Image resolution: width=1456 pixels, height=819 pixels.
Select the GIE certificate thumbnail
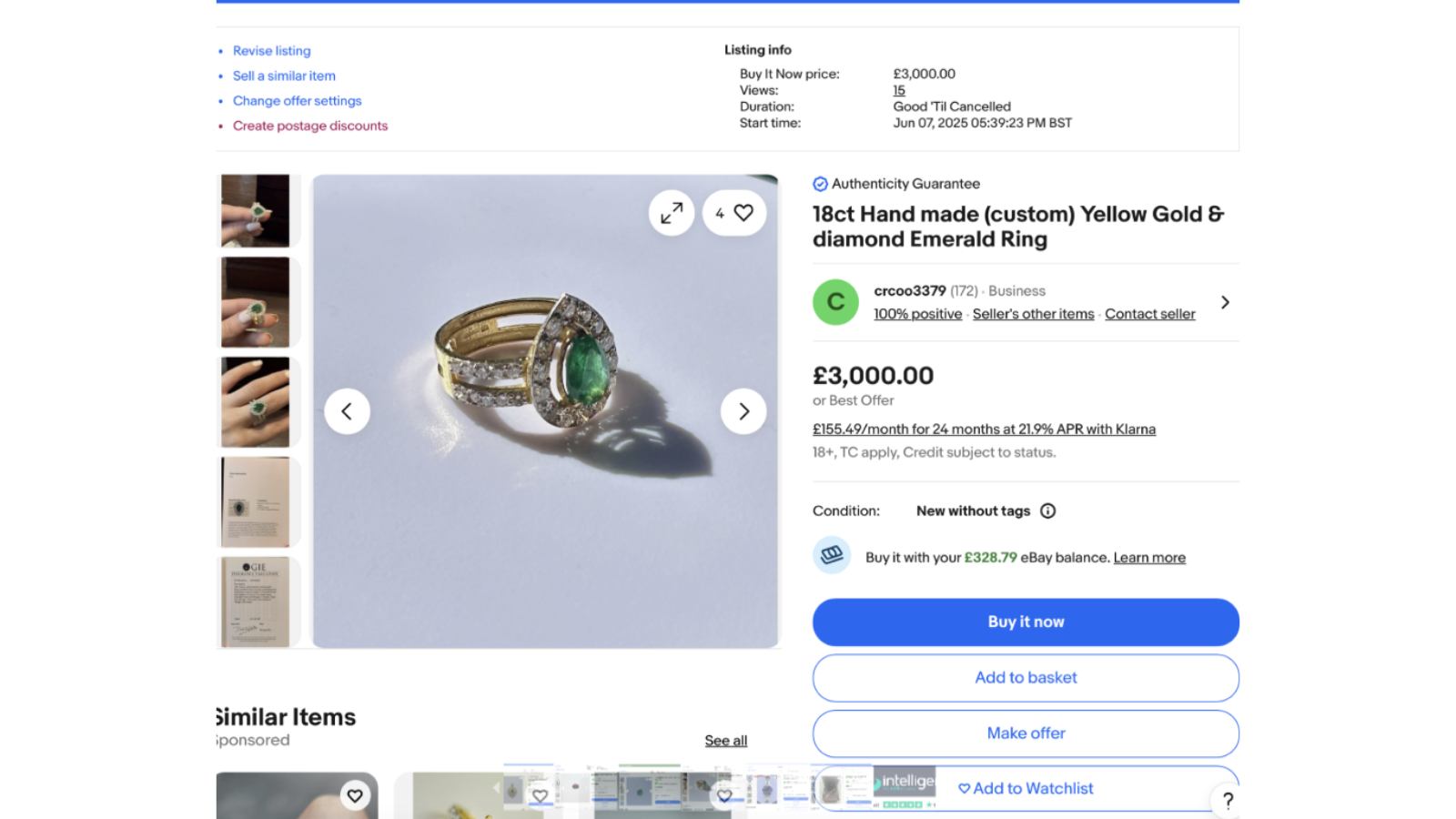[x=256, y=602]
